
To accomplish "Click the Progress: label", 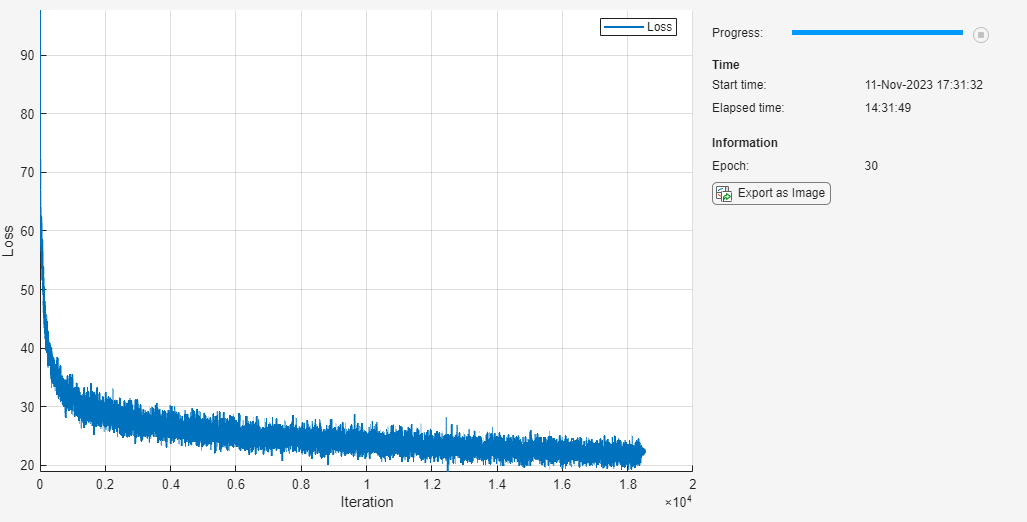I will [738, 33].
